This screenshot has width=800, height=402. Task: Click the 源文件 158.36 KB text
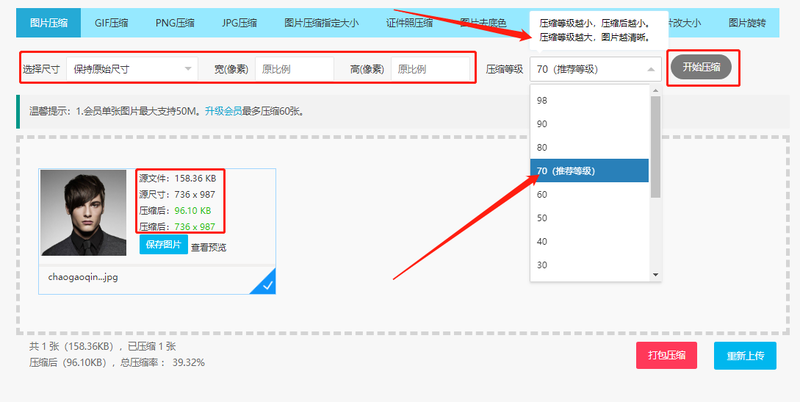(178, 179)
